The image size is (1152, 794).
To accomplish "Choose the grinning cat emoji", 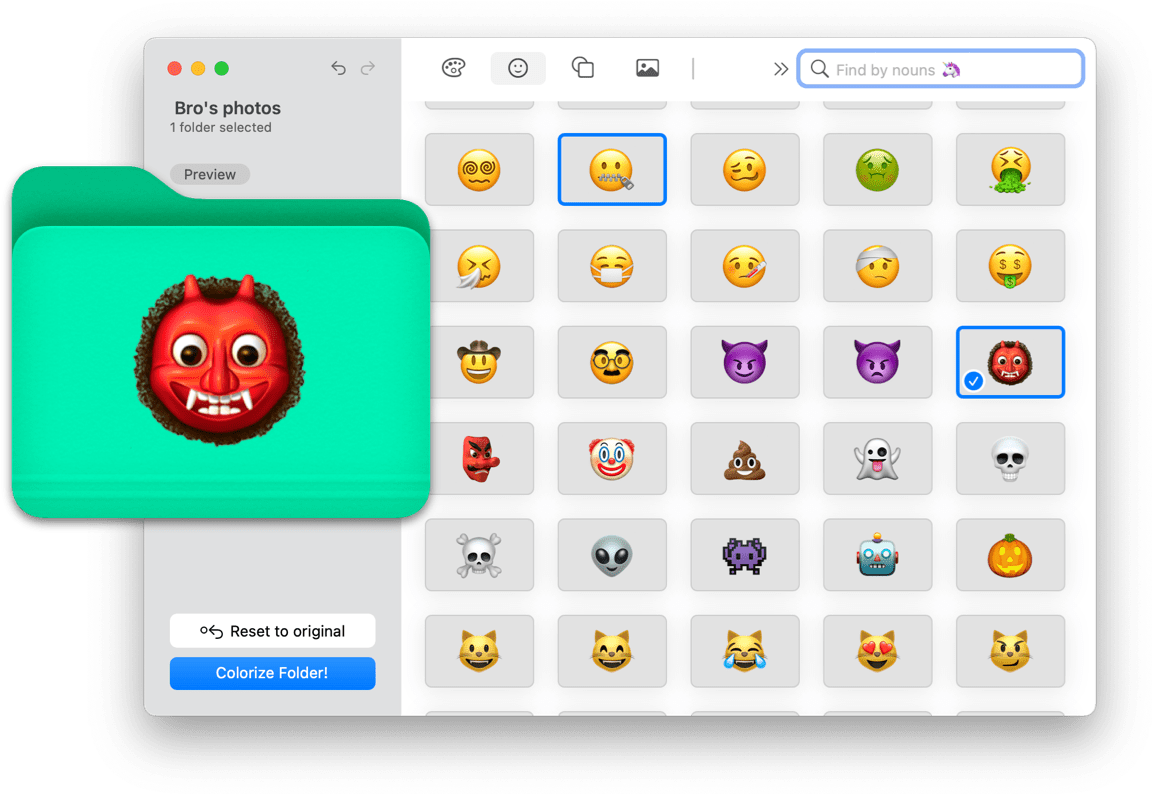I will click(479, 651).
